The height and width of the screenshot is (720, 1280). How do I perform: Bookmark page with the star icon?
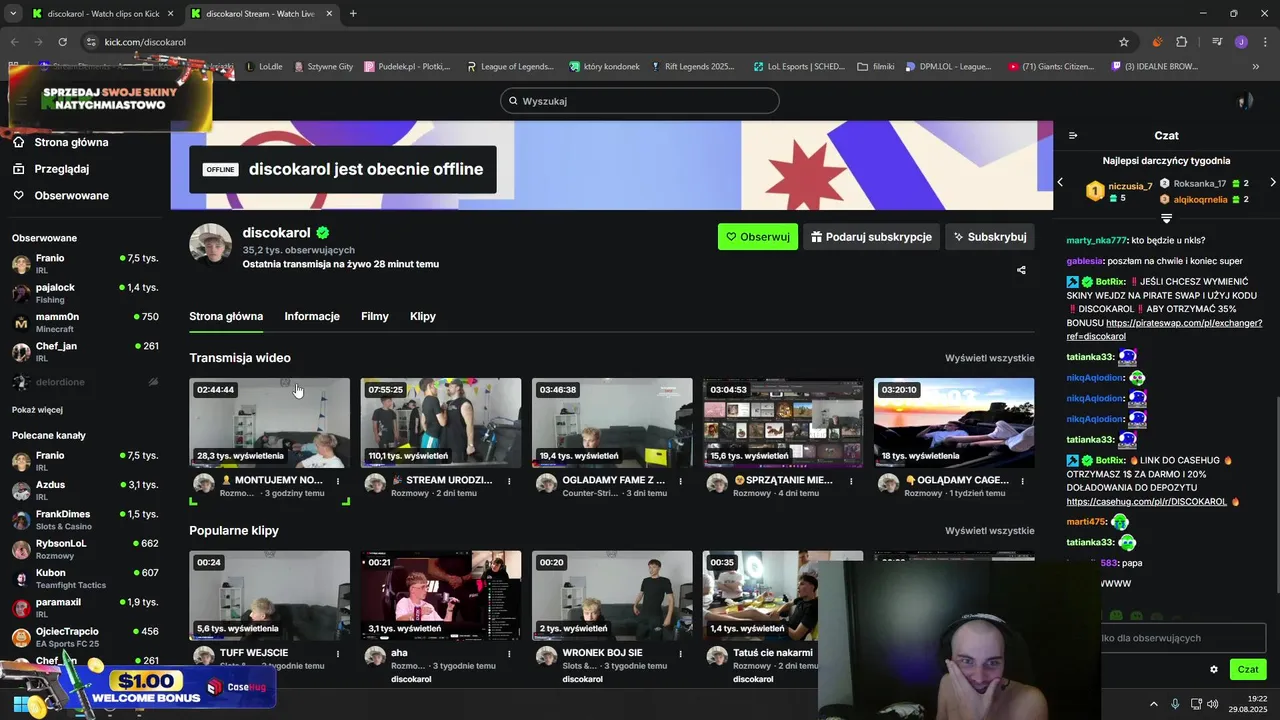(1124, 42)
